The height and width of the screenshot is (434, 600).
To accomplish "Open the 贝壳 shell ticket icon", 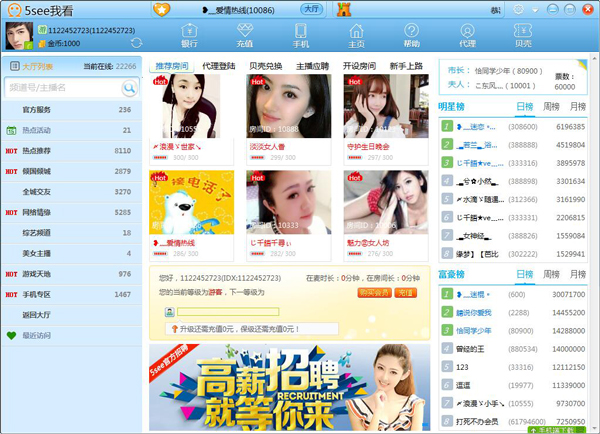I will pyautogui.click(x=523, y=36).
